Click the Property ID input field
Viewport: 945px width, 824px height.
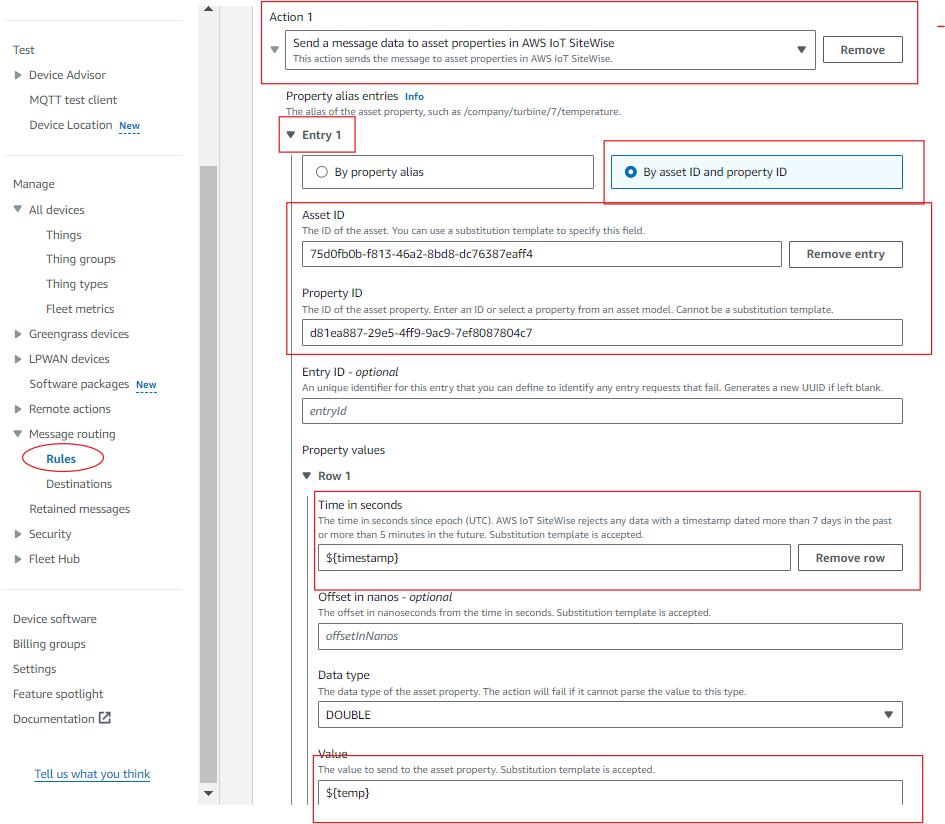pos(602,333)
